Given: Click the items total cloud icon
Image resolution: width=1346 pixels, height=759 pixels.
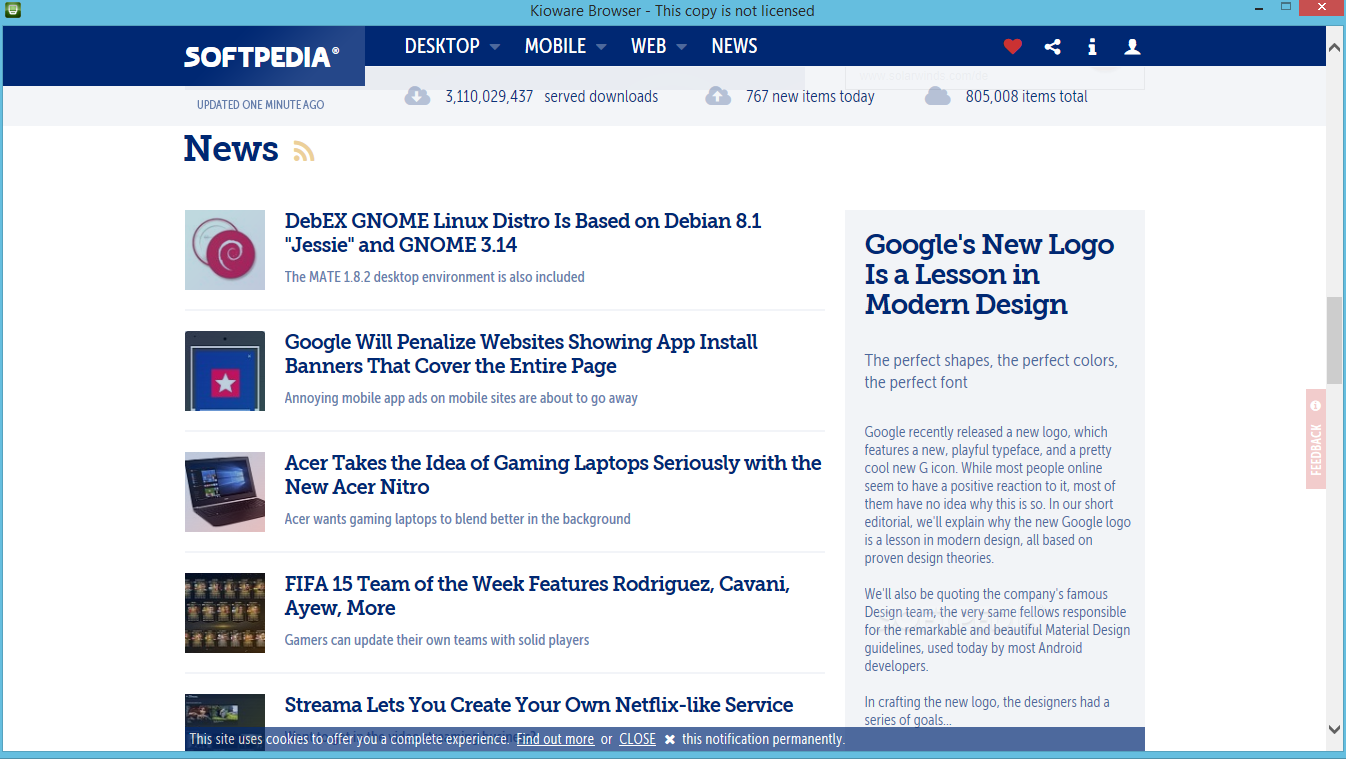Looking at the screenshot, I should [x=937, y=96].
